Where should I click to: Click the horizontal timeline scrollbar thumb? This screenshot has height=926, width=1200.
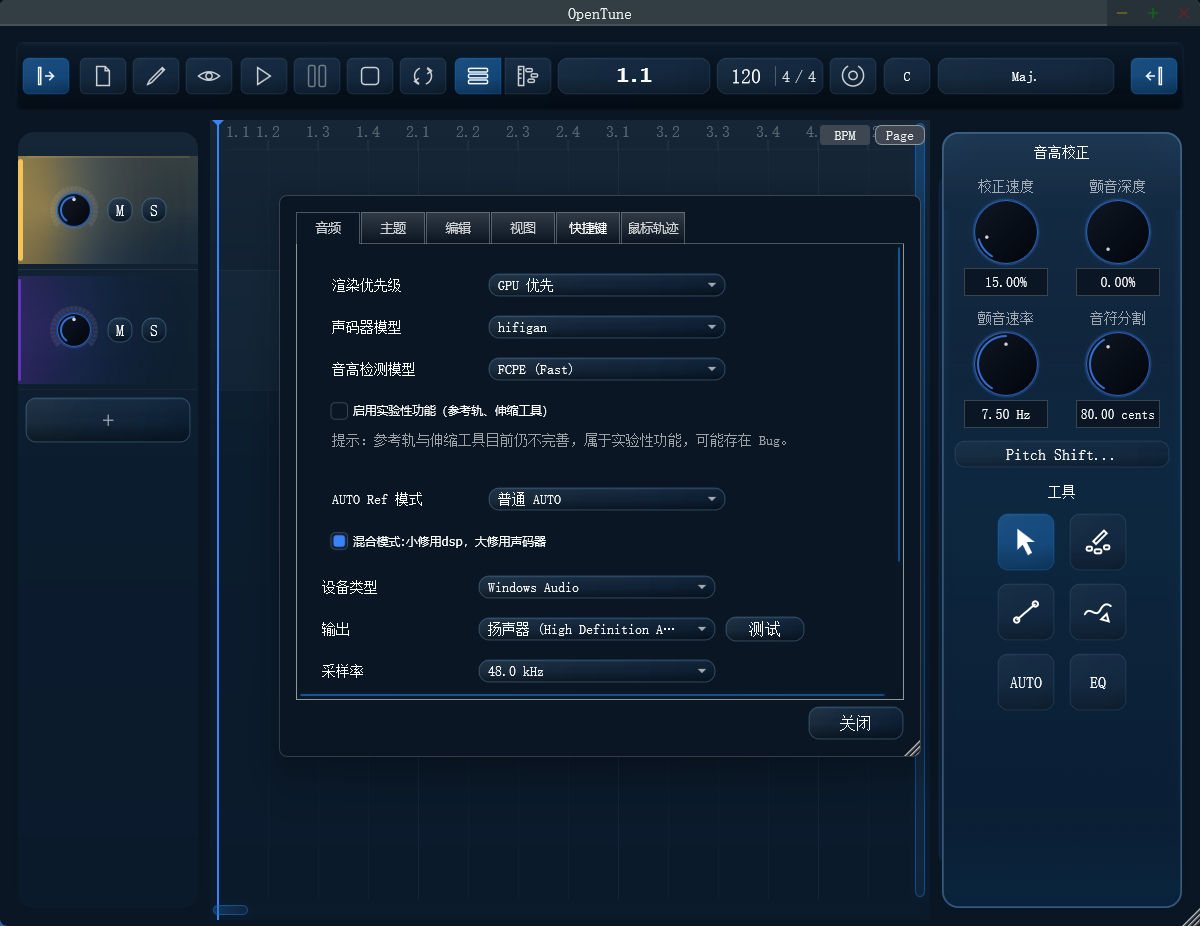point(231,910)
